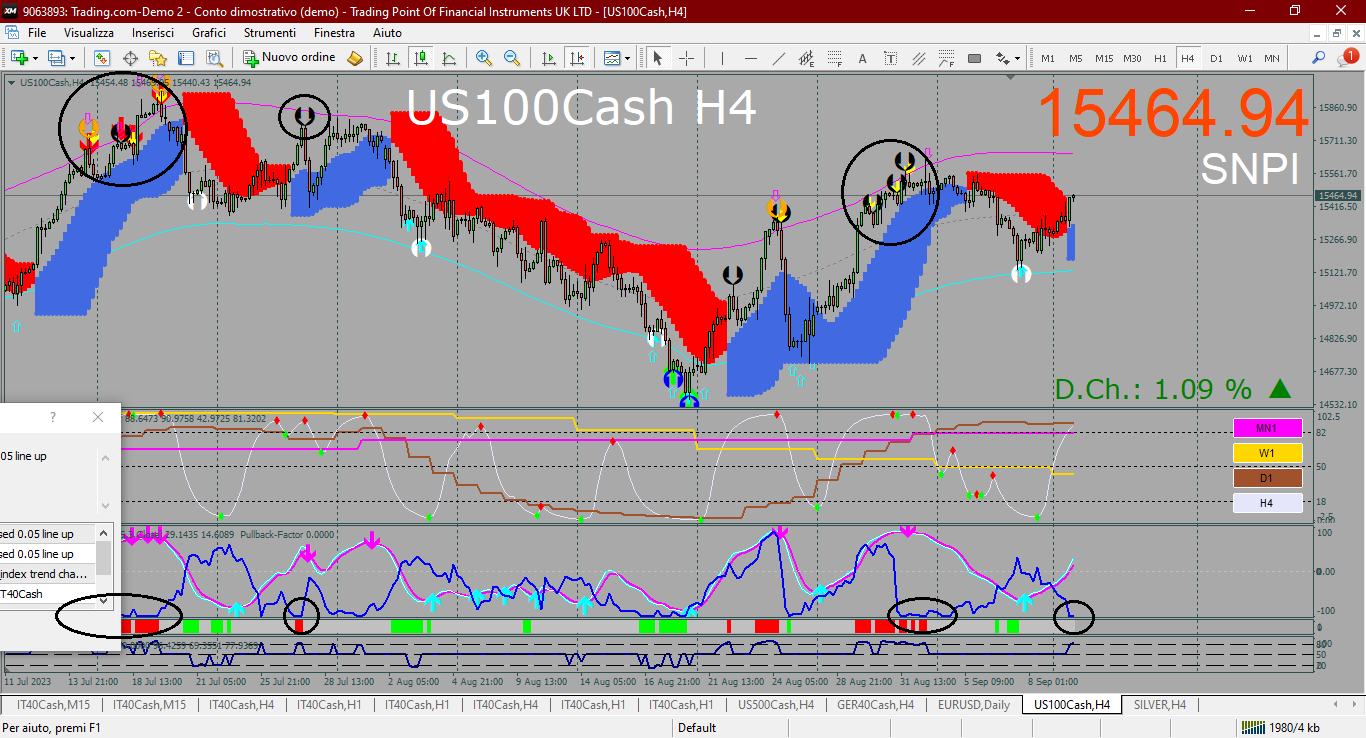
Task: Open the search magnifier icon
Action: pyautogui.click(x=1319, y=58)
